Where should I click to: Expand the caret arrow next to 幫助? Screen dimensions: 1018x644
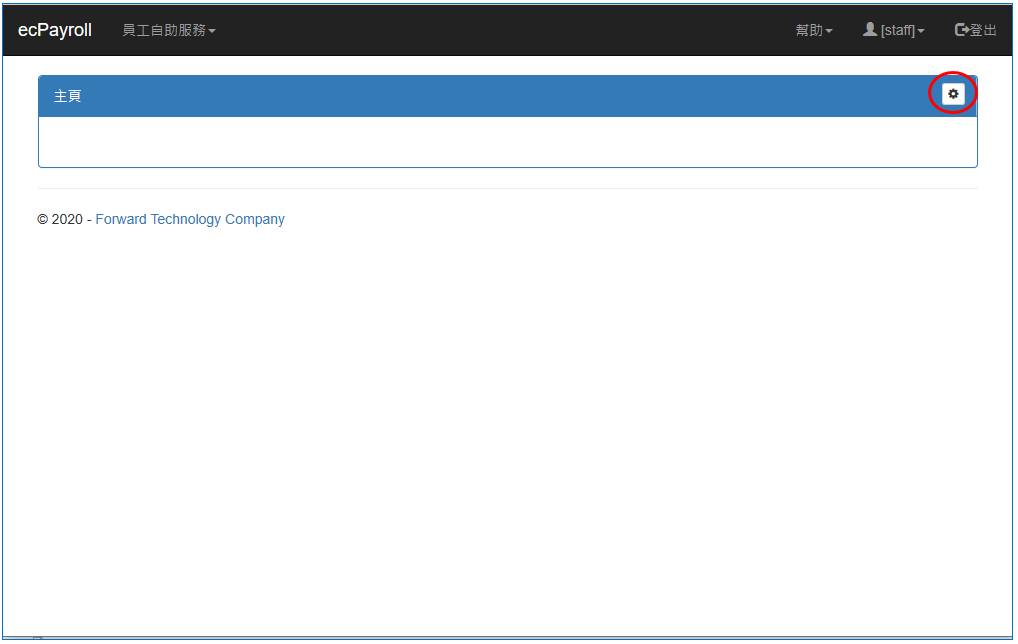[x=829, y=31]
